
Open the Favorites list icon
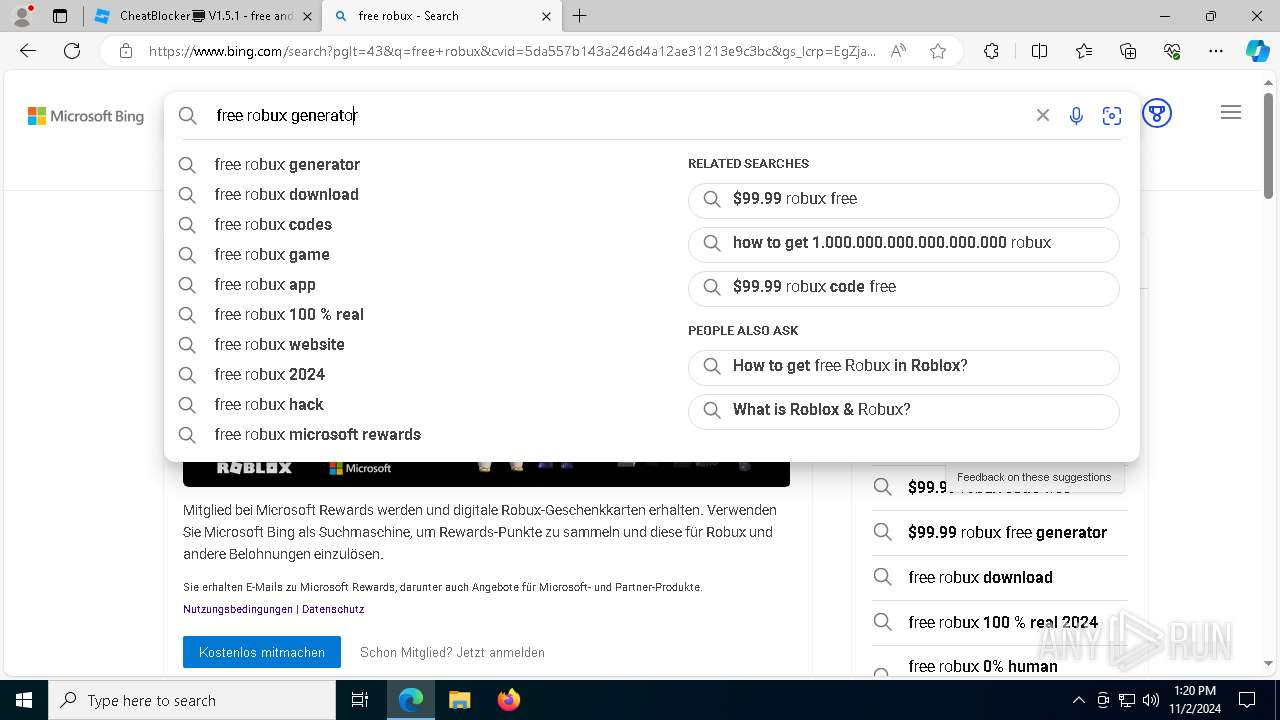[1084, 51]
